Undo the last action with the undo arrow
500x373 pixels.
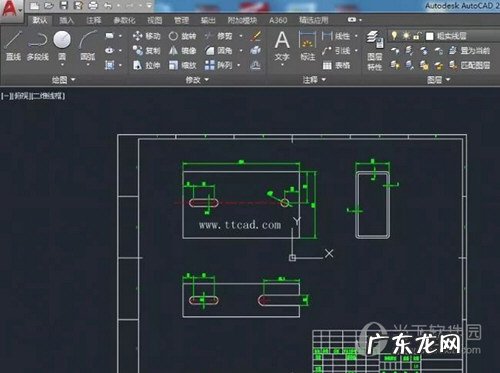[x=108, y=6]
